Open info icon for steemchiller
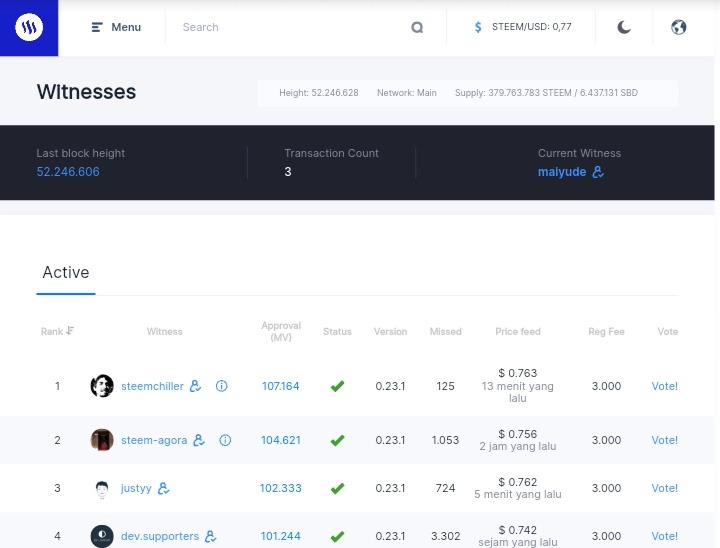 (221, 386)
